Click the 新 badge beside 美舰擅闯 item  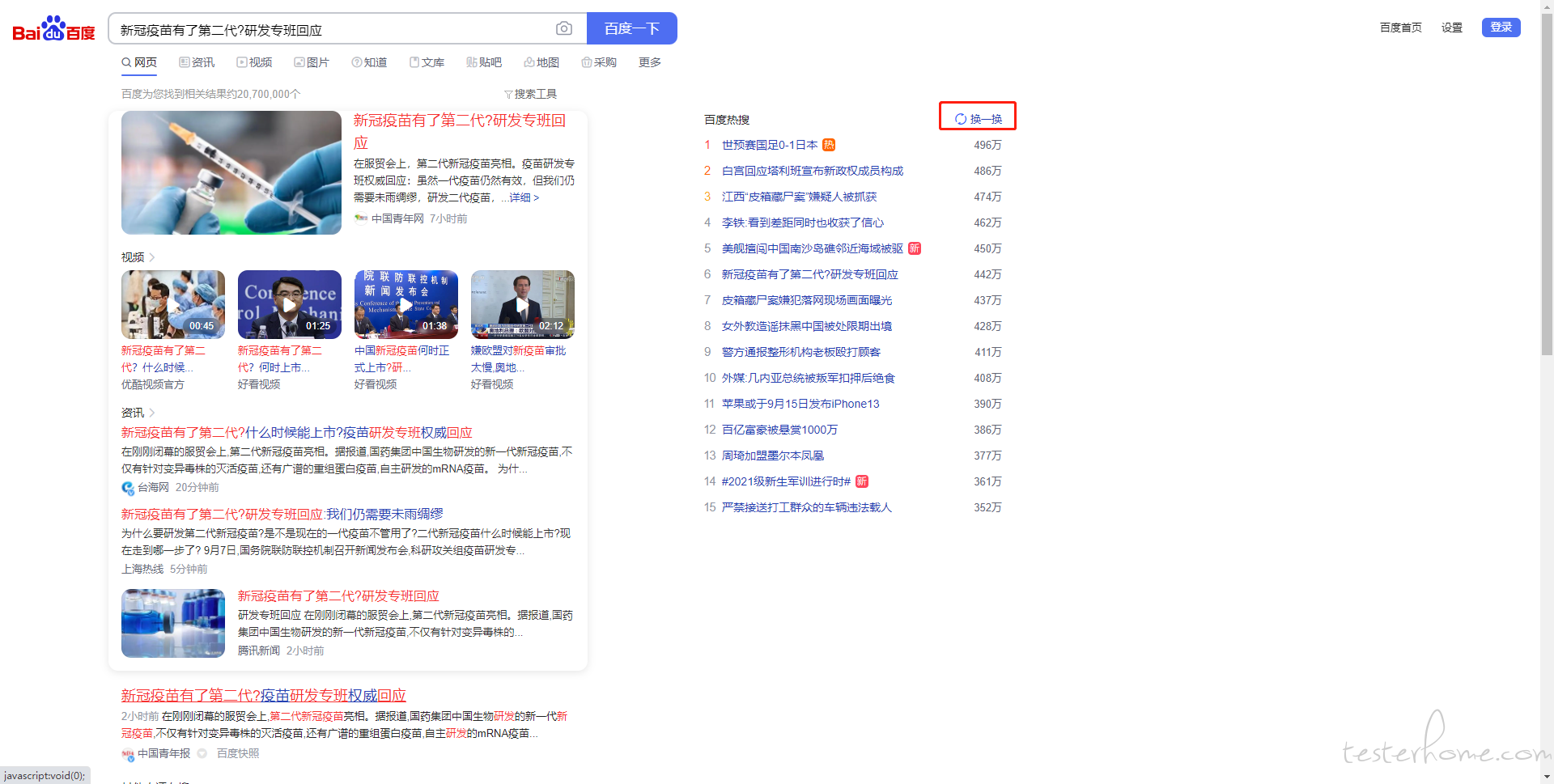tap(915, 248)
